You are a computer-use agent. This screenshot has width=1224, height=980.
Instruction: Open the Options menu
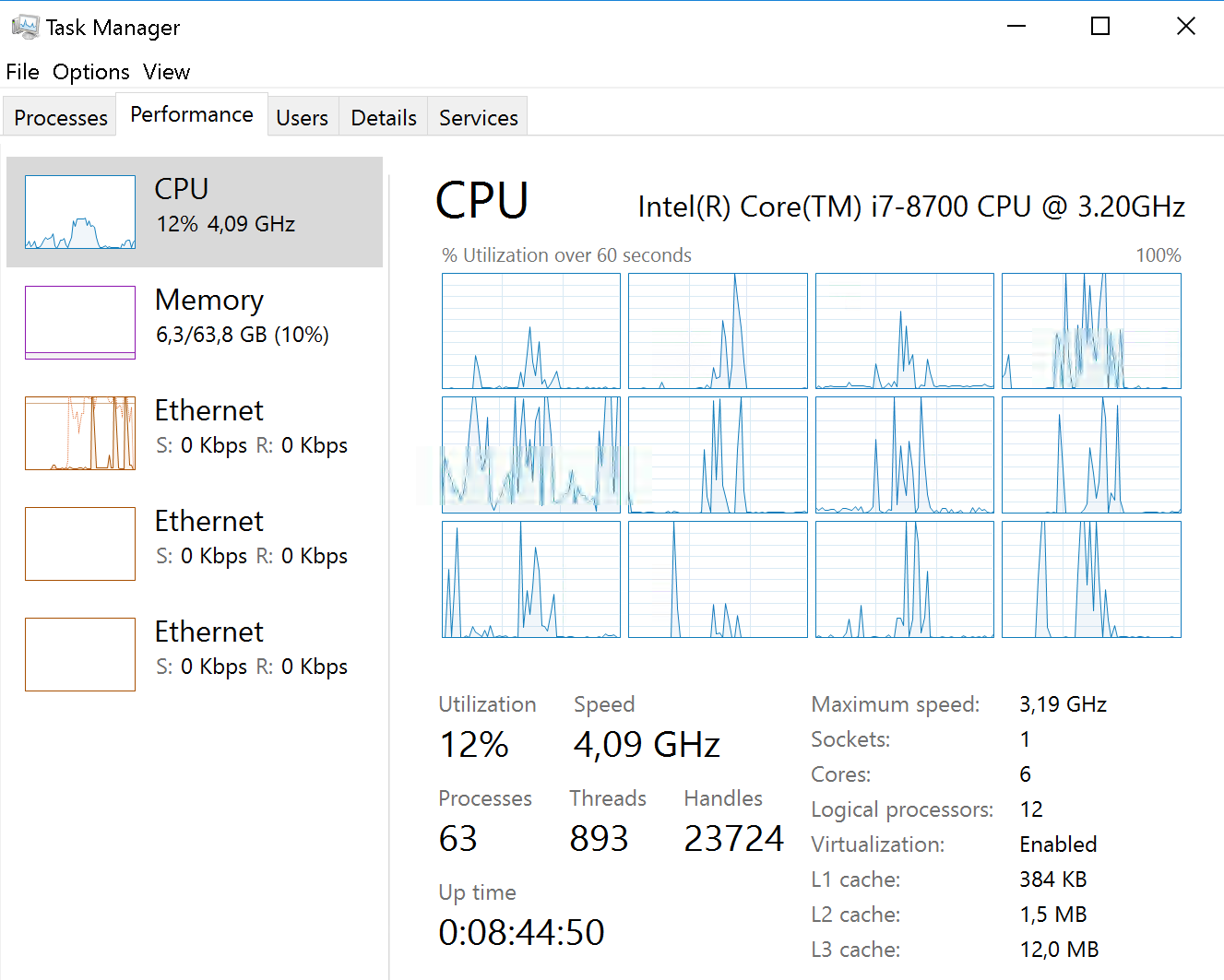(x=90, y=72)
